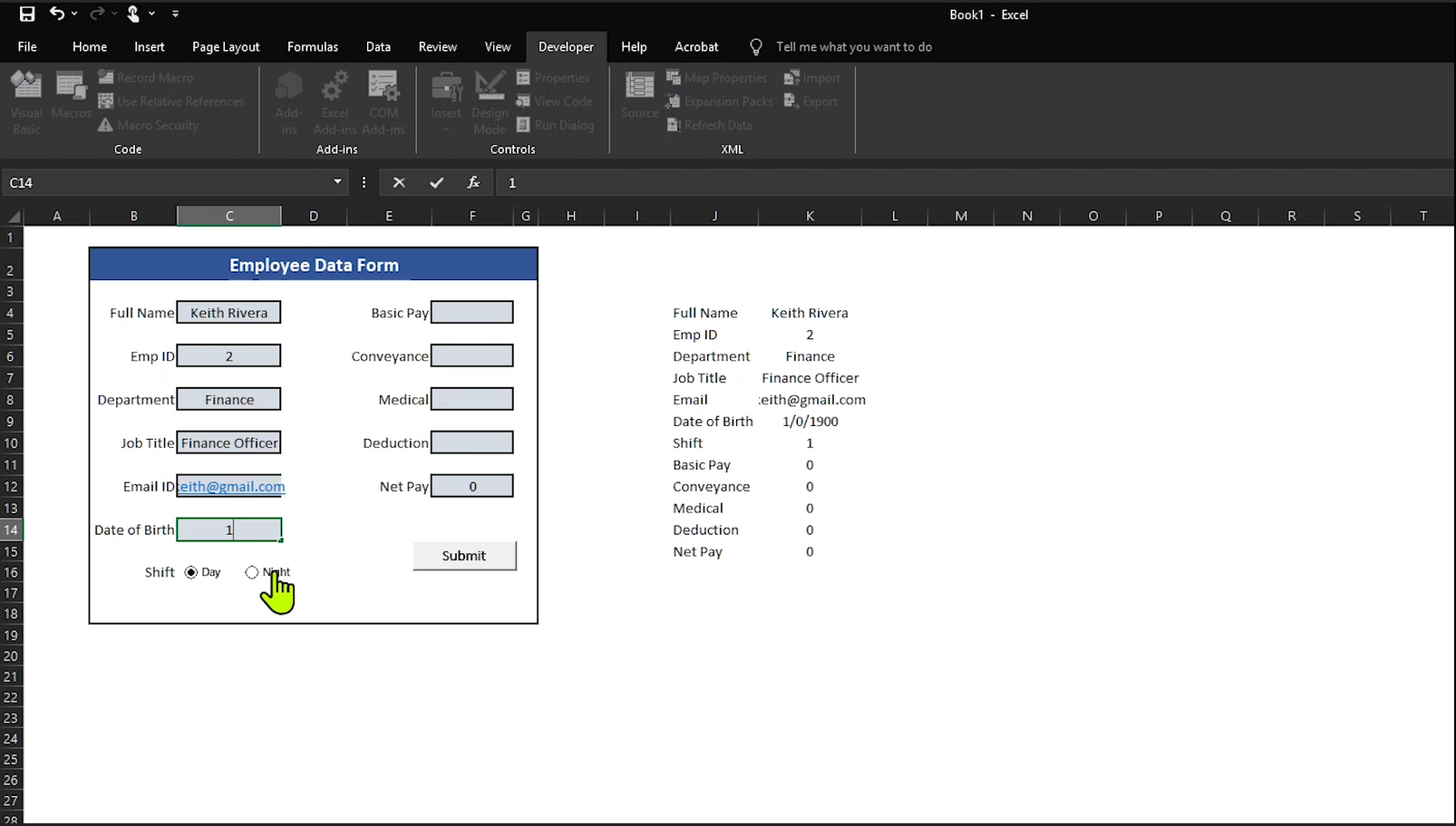Confirm entry with formula bar checkmark
1456x826 pixels.
coord(436,182)
